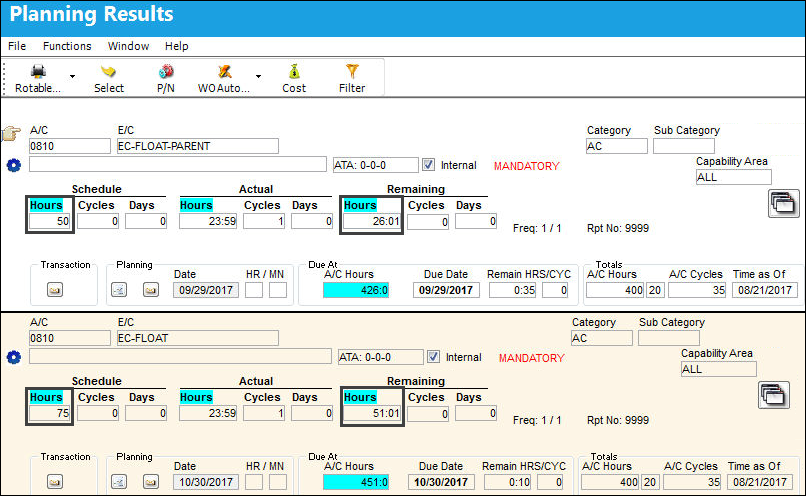Image resolution: width=806 pixels, height=496 pixels.
Task: Click Planning Date field 09/29/2017
Action: click(206, 290)
